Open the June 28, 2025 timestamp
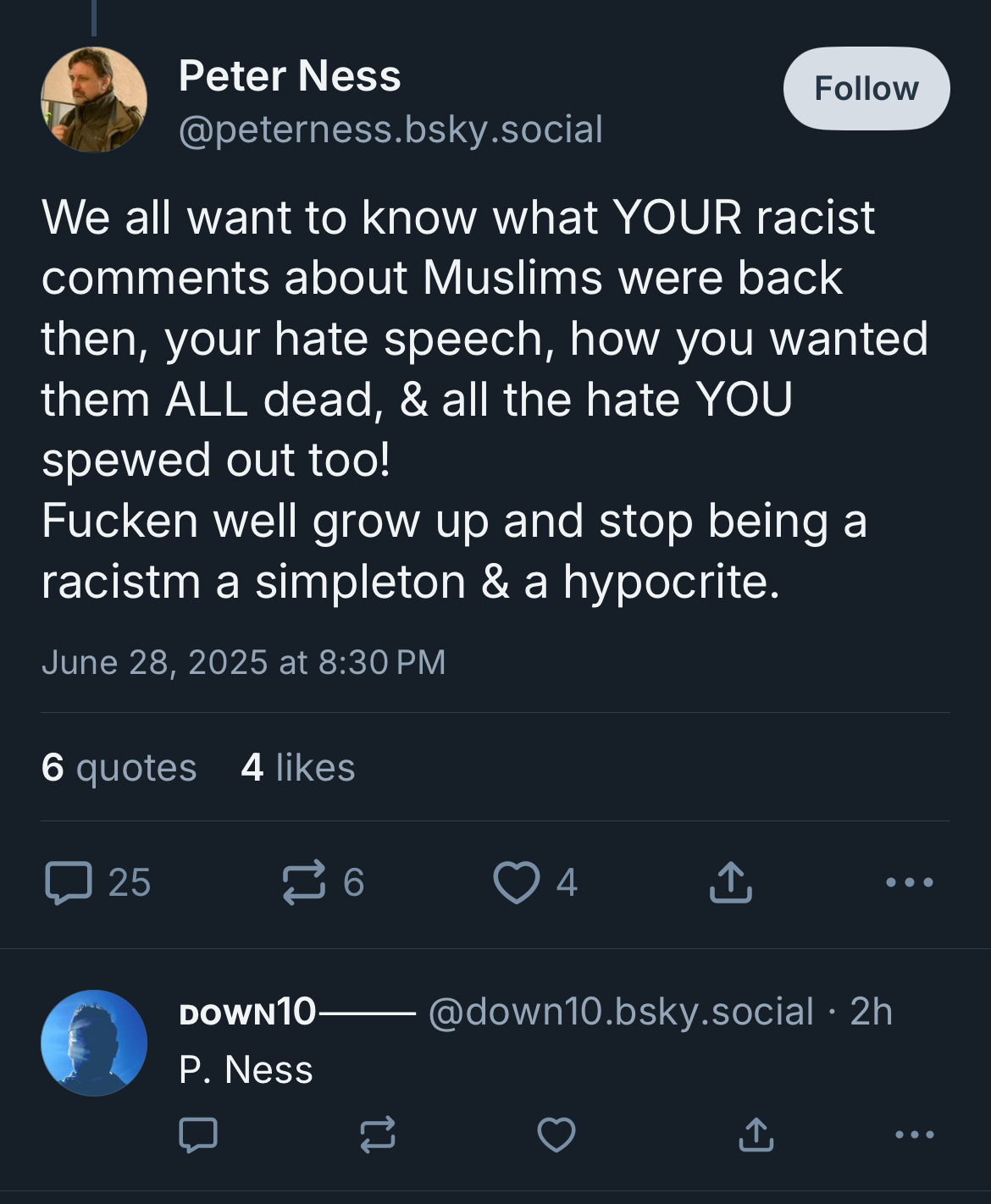 pyautogui.click(x=243, y=662)
